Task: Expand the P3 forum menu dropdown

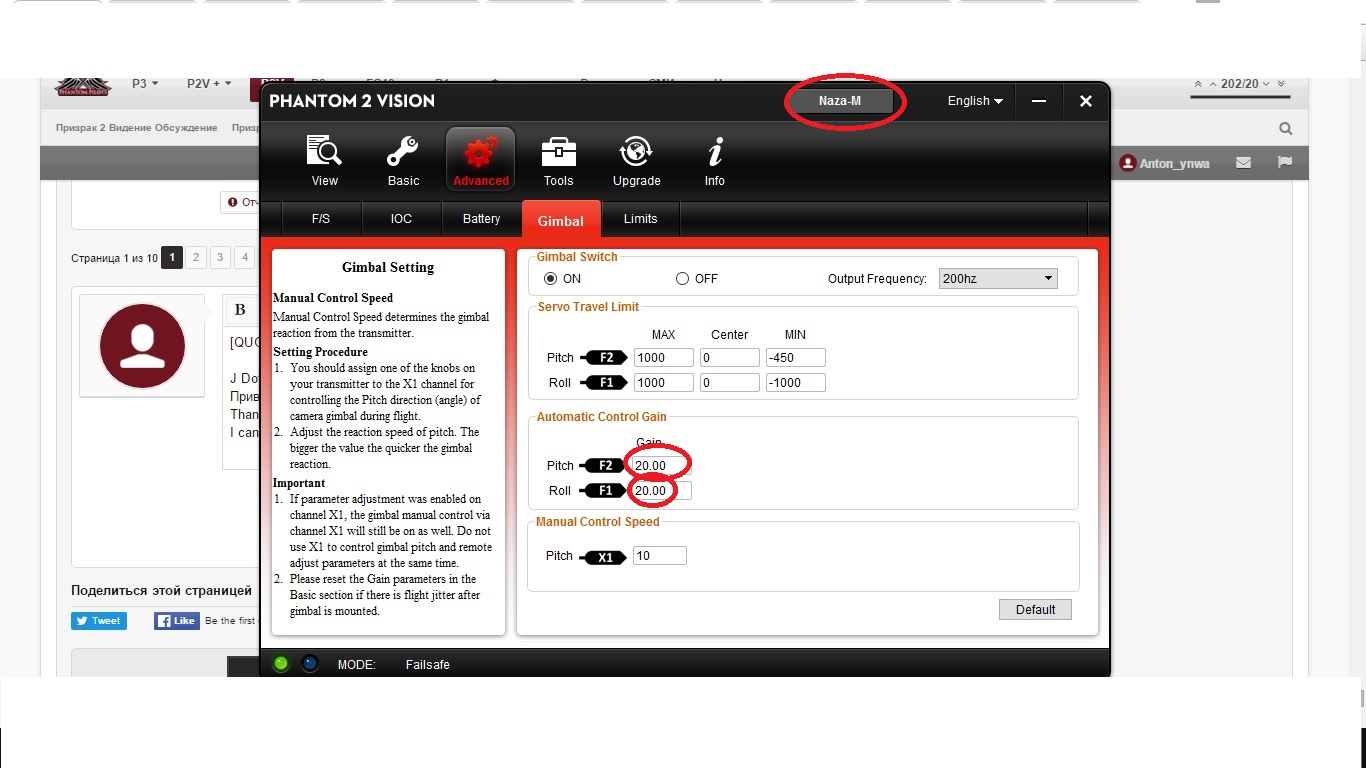Action: point(145,84)
